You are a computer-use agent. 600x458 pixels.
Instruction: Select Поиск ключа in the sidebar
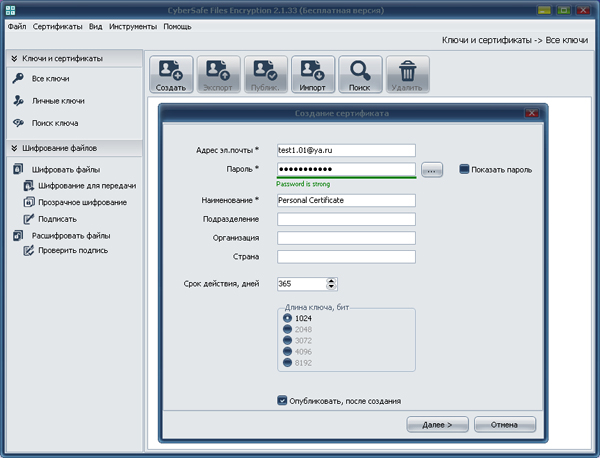click(x=55, y=123)
